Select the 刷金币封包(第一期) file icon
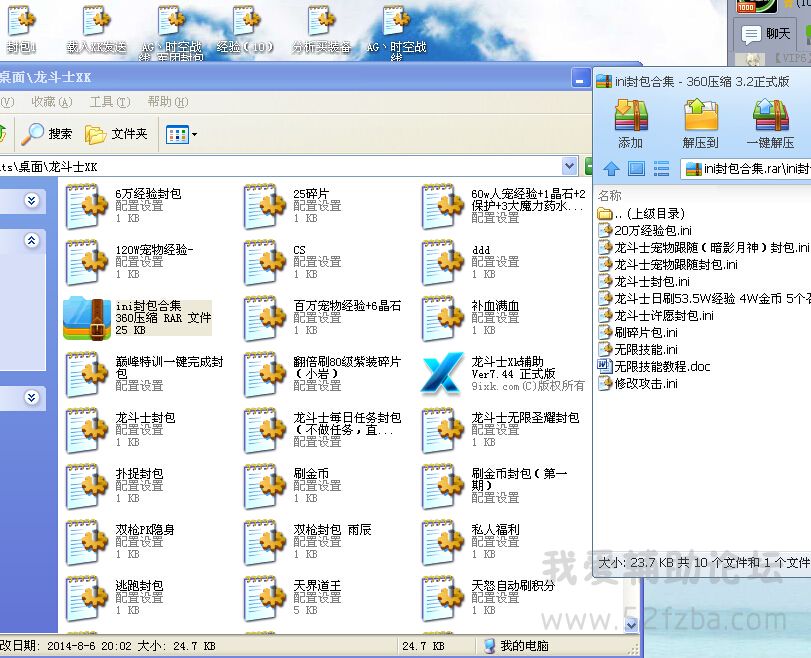Screen dimensions: 811x658 (442, 486)
